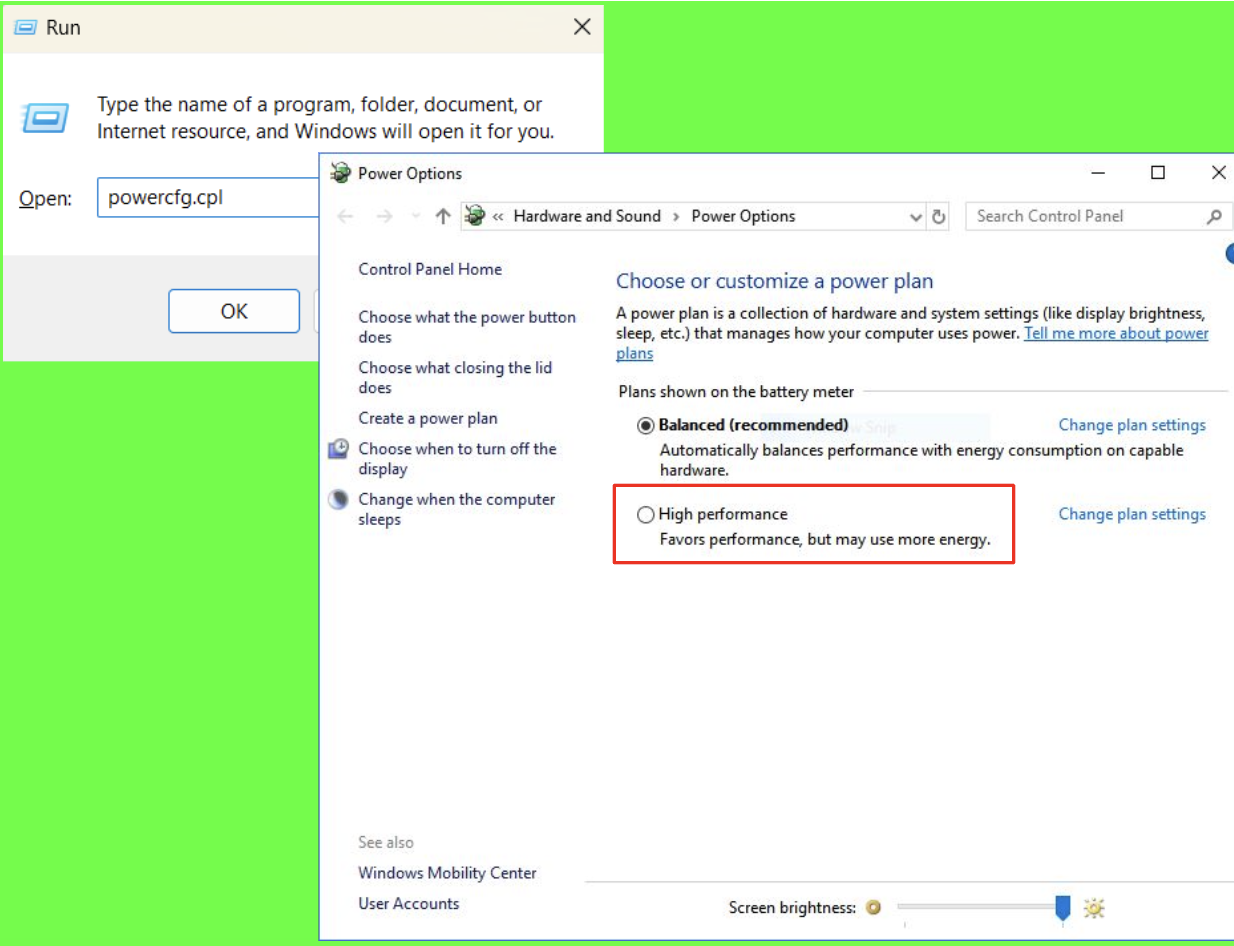Click 'Plans shown on the battery meter' text
The height and width of the screenshot is (946, 1234).
pyautogui.click(x=737, y=392)
